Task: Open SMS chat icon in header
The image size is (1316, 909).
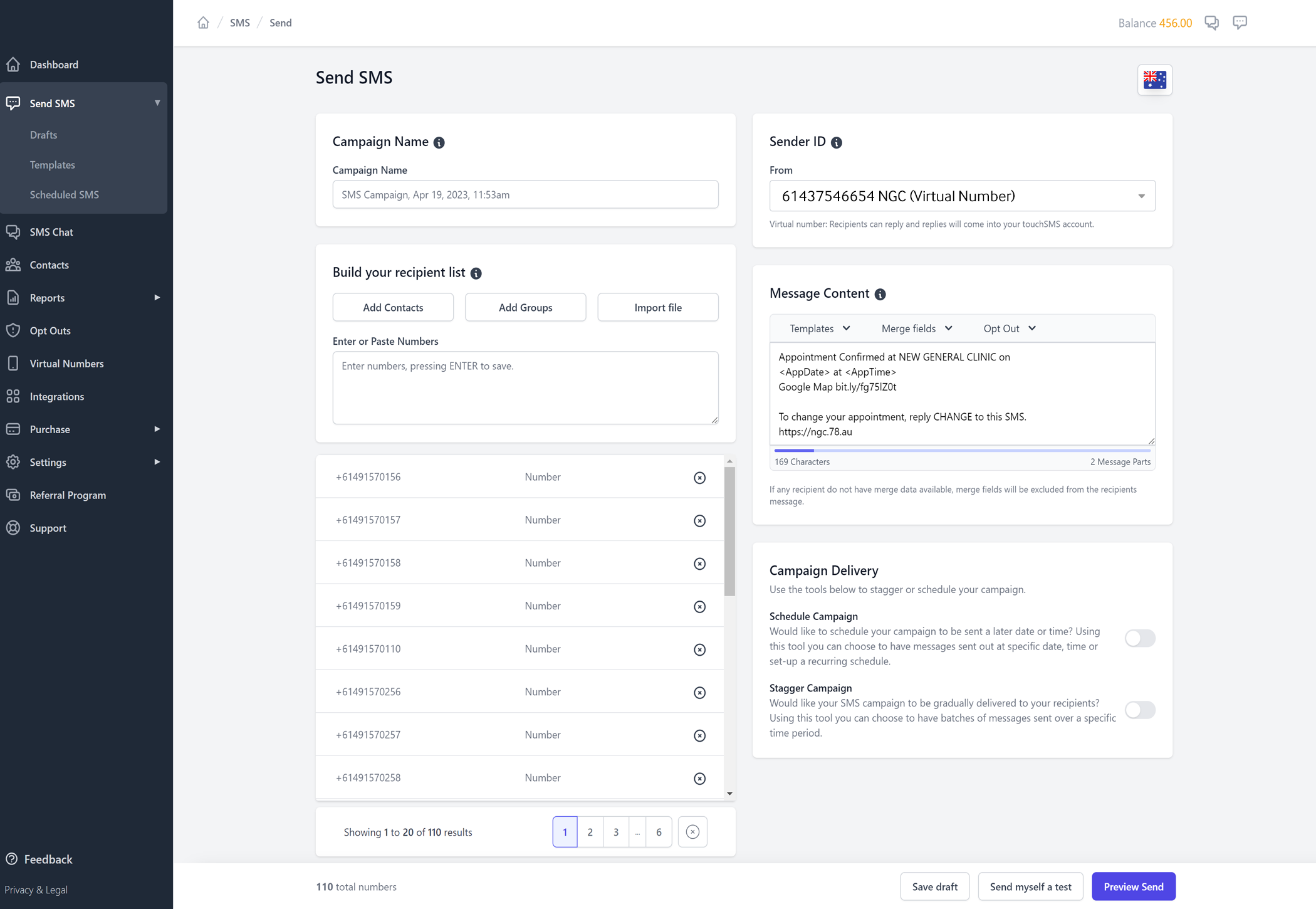Action: pos(1211,23)
